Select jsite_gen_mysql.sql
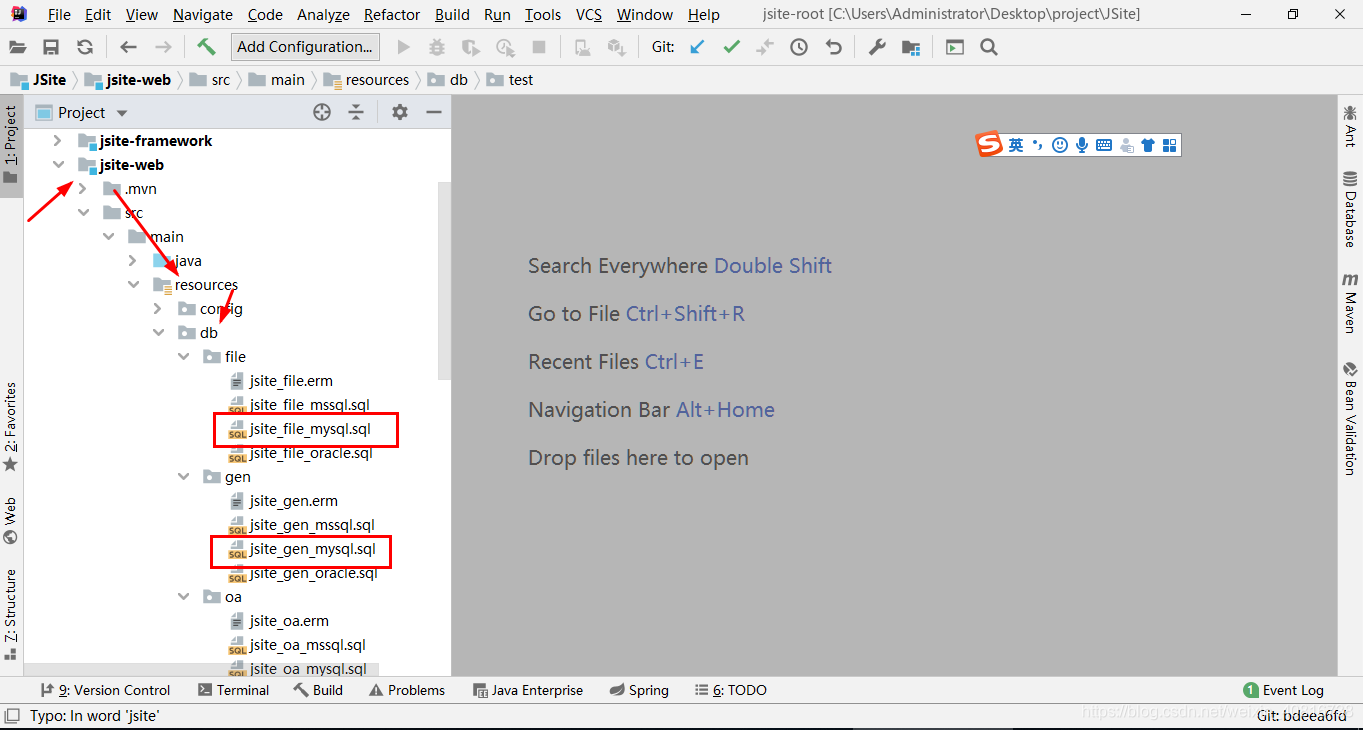Viewport: 1363px width, 730px height. point(313,549)
